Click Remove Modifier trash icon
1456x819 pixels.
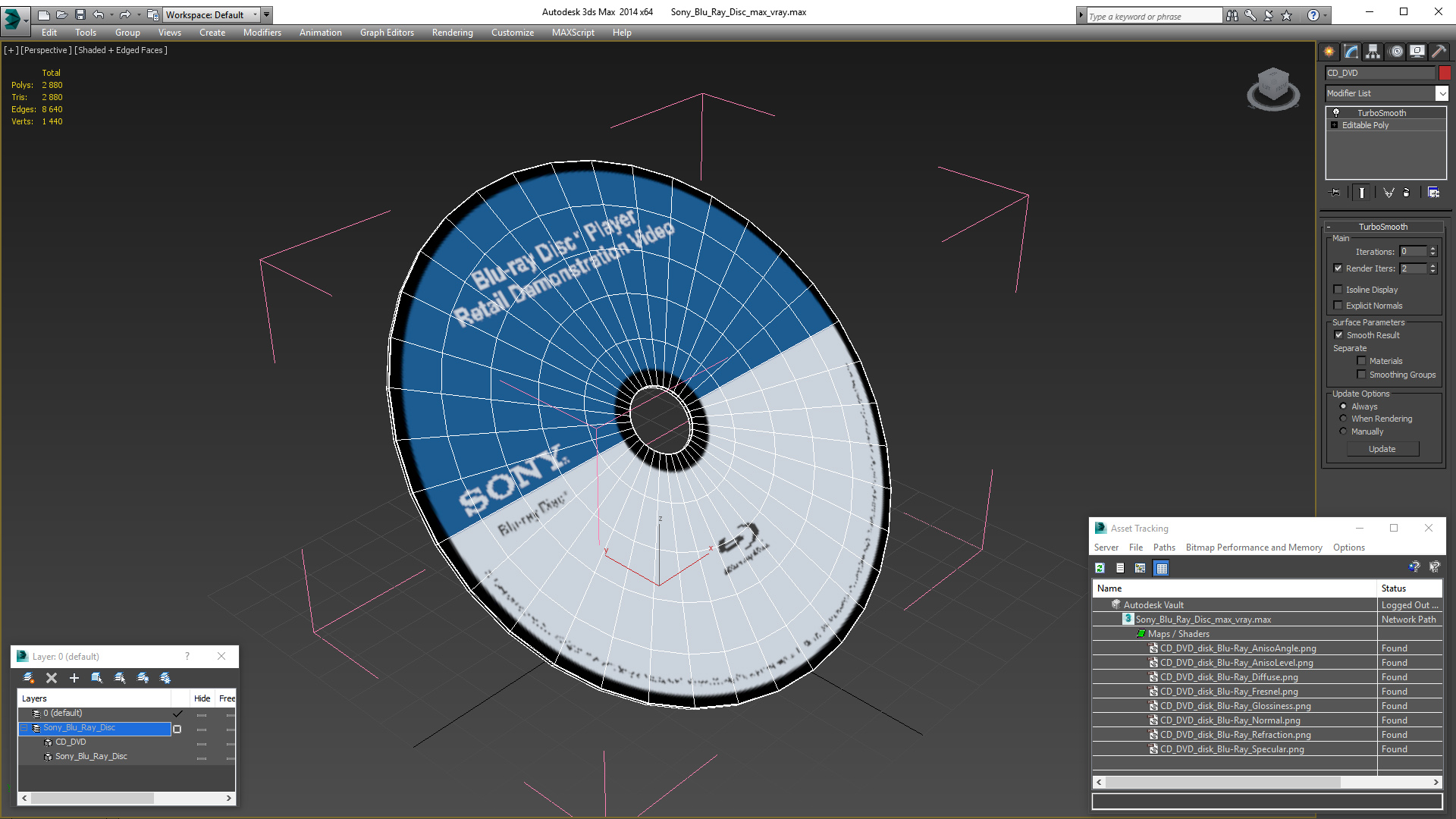[1407, 193]
